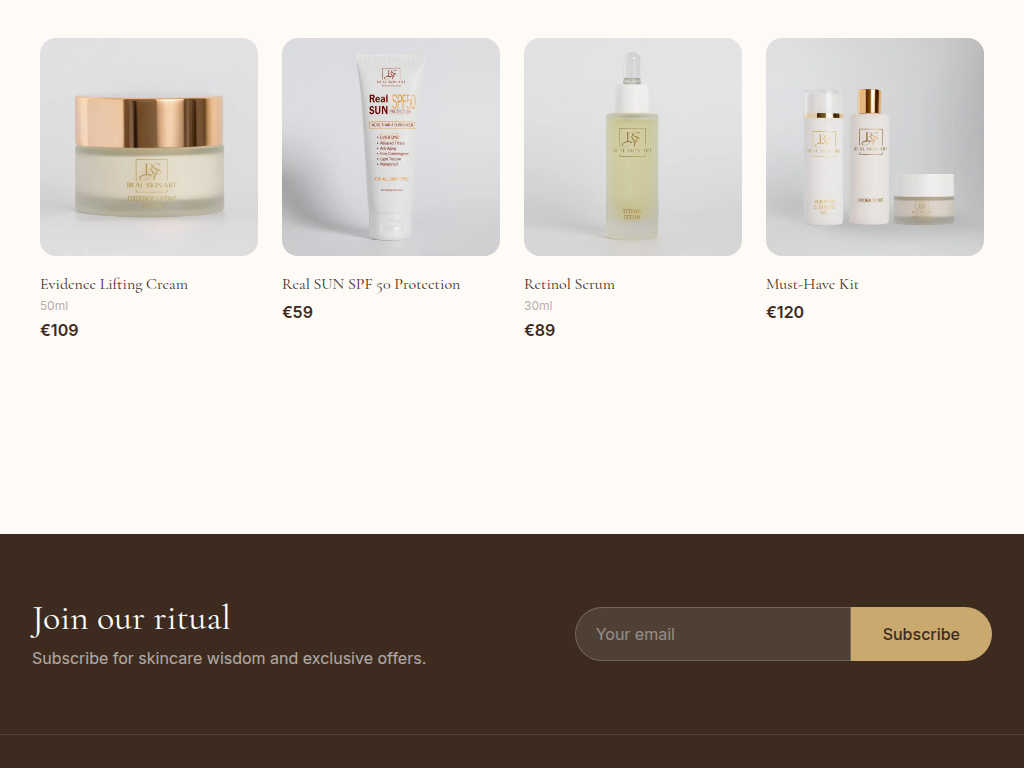Click the €89 price label
The width and height of the screenshot is (1024, 768).
click(539, 330)
